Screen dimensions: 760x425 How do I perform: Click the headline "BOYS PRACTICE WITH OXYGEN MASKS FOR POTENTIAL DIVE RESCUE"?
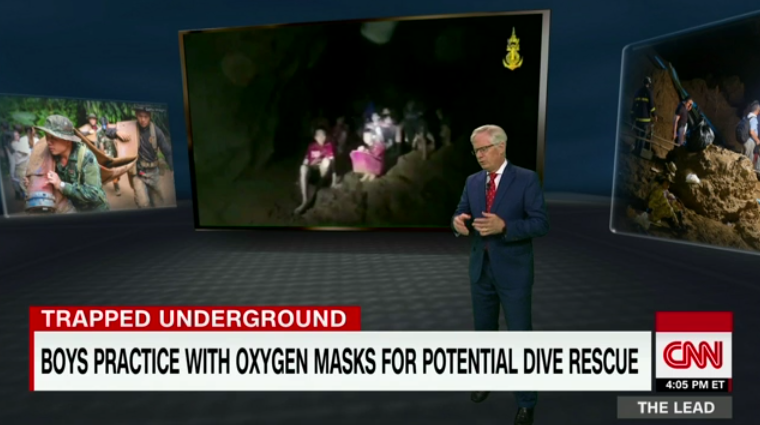340,361
